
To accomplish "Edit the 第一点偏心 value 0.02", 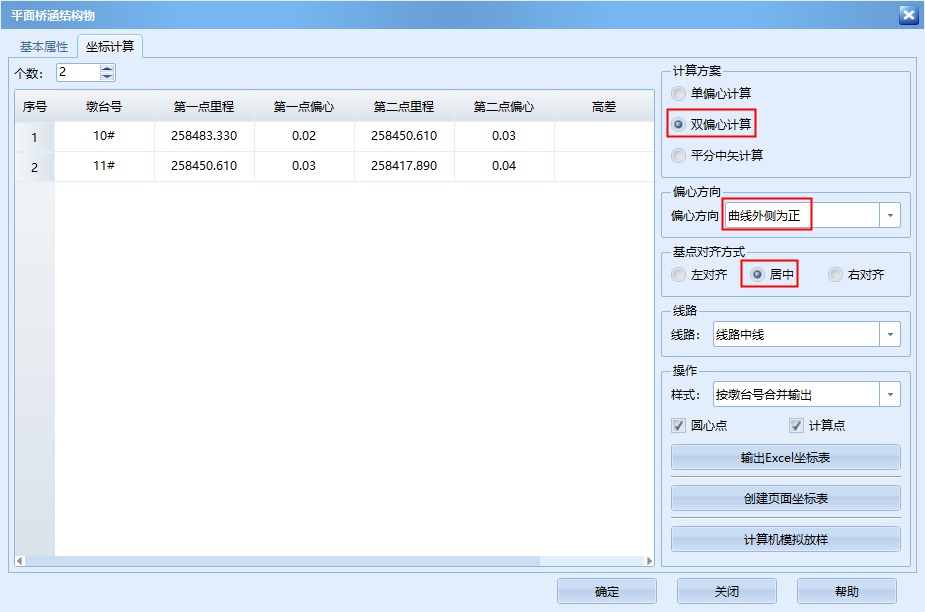I will tap(305, 136).
